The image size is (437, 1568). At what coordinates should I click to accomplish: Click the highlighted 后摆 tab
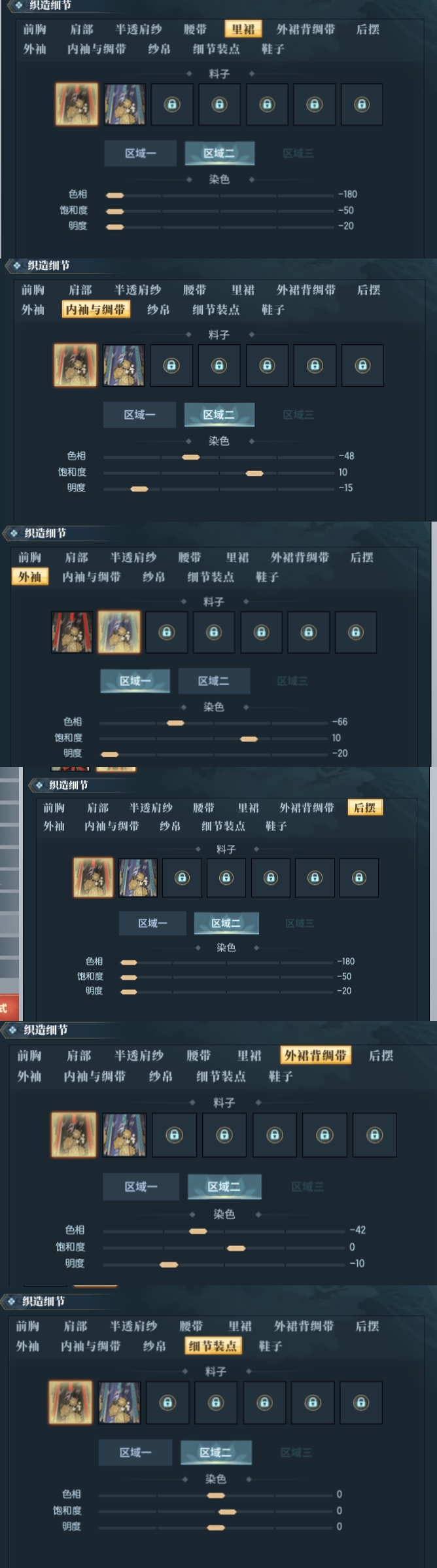click(x=365, y=808)
